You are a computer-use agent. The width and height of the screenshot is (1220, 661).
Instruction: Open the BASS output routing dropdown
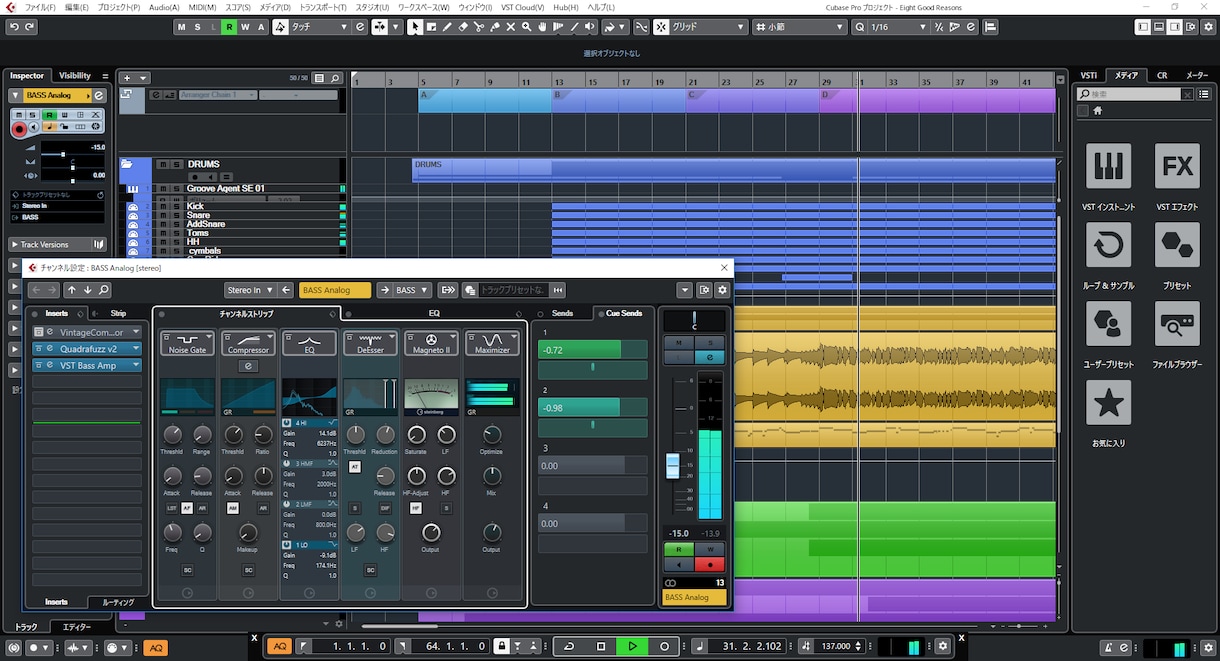pyautogui.click(x=413, y=290)
